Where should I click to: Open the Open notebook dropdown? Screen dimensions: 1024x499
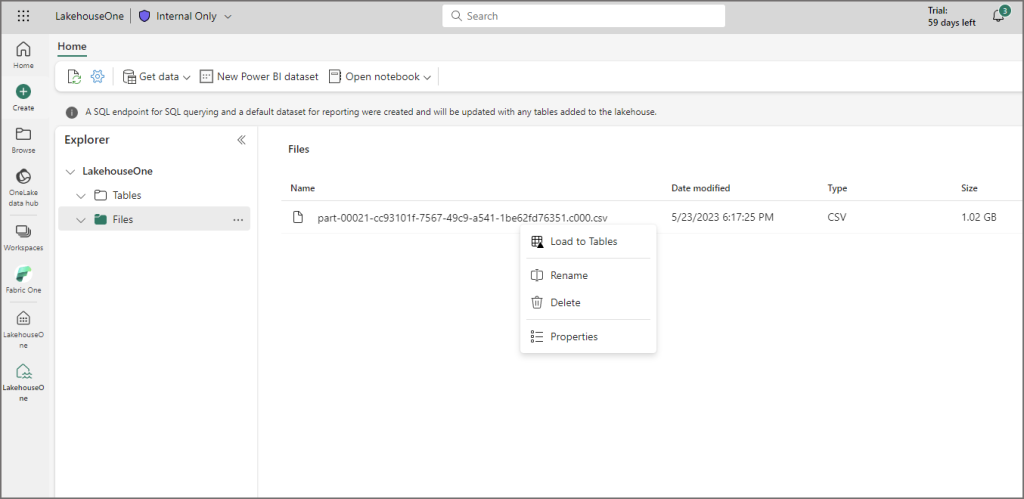coord(380,76)
